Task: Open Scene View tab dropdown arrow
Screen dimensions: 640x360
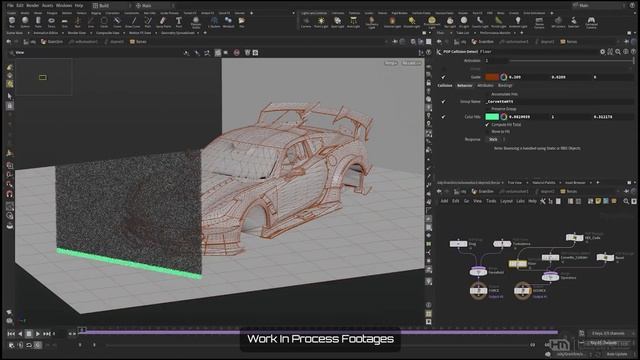Action: coord(29,33)
